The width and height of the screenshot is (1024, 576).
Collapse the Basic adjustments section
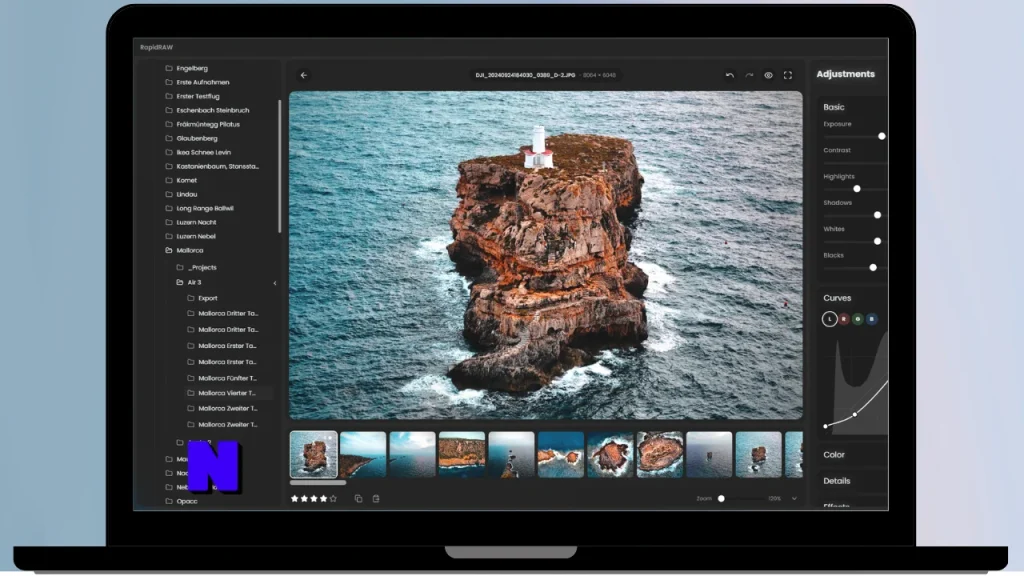(x=834, y=107)
